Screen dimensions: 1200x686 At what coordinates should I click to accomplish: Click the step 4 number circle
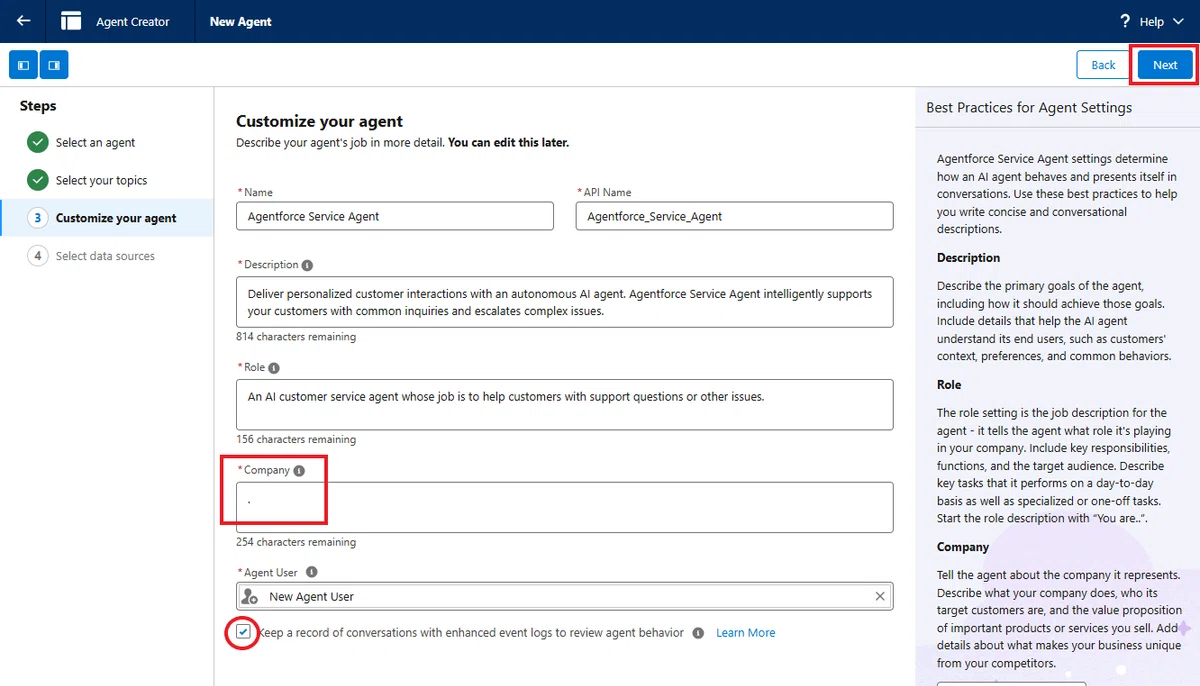pos(38,256)
